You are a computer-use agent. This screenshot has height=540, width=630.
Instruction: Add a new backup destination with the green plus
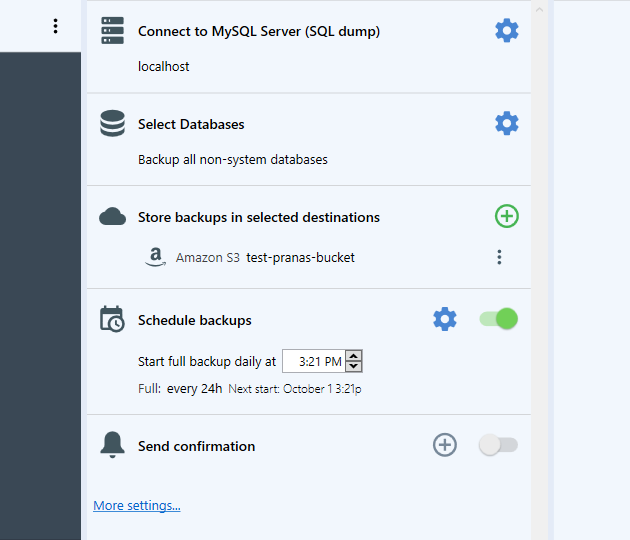pos(507,216)
